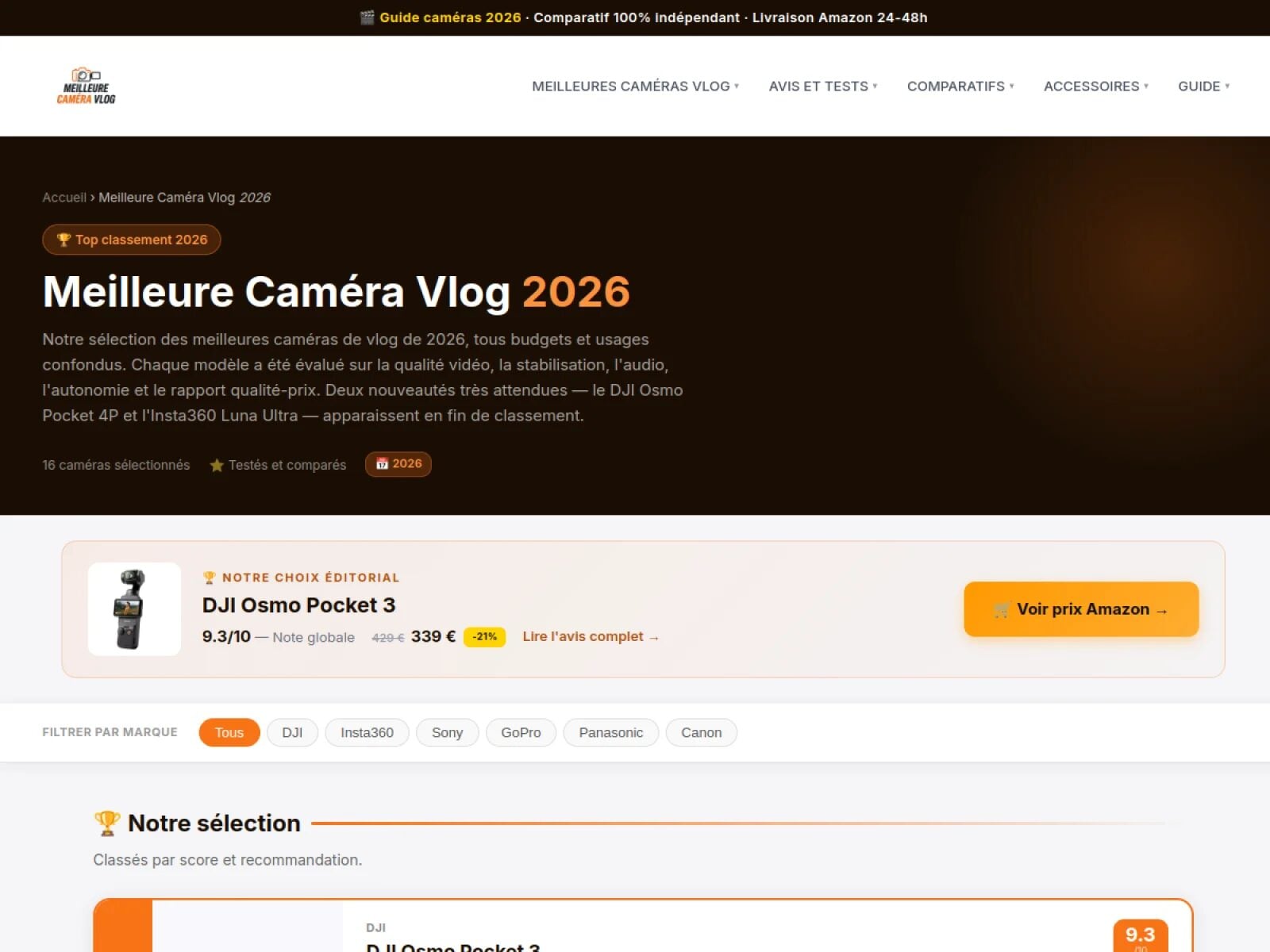Click the Meilleure Caméra Vlog 2026 breadcrumb item
This screenshot has height=952, width=1270.
184,198
